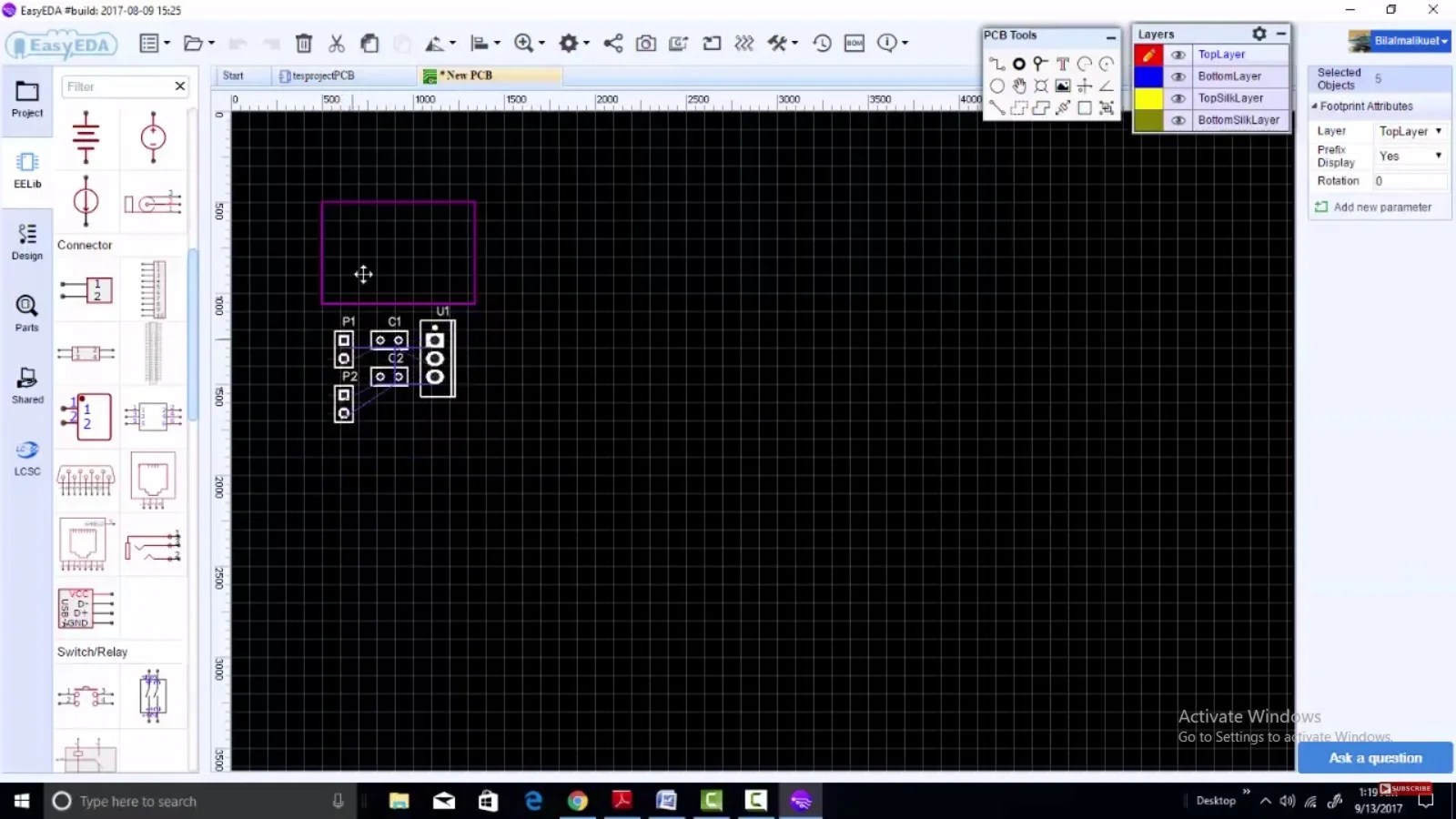Select the Via tool in PCB Tools

(x=1040, y=64)
